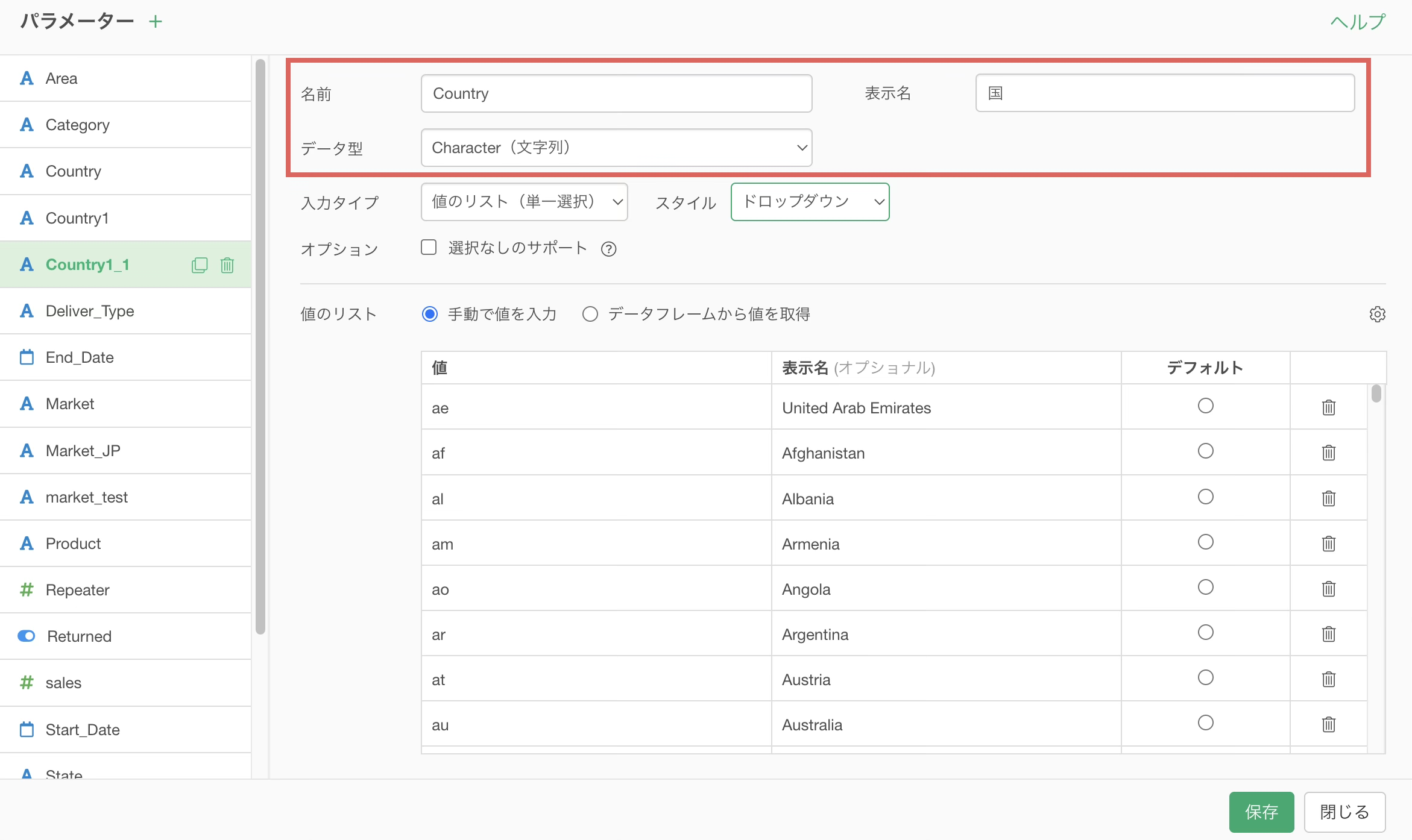
Task: Delete the Afghanistan row
Action: [x=1329, y=453]
